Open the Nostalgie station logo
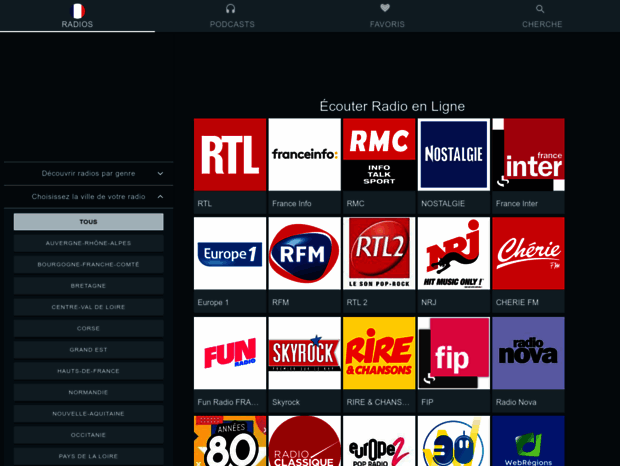The image size is (620, 466). click(x=454, y=155)
